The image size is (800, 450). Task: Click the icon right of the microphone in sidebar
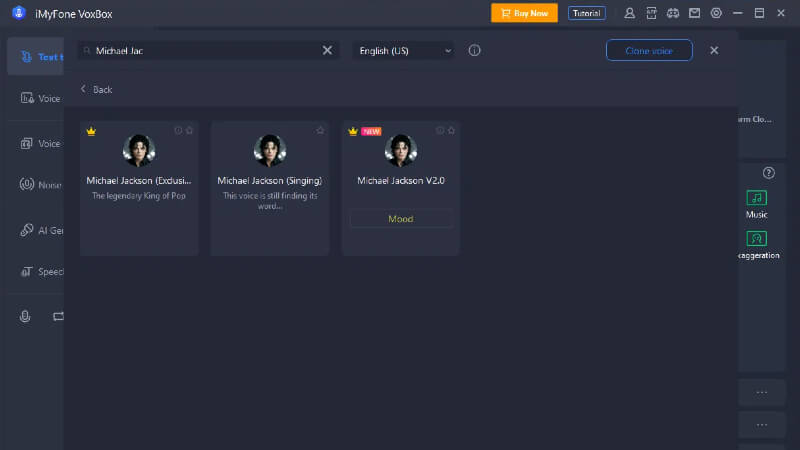[58, 316]
